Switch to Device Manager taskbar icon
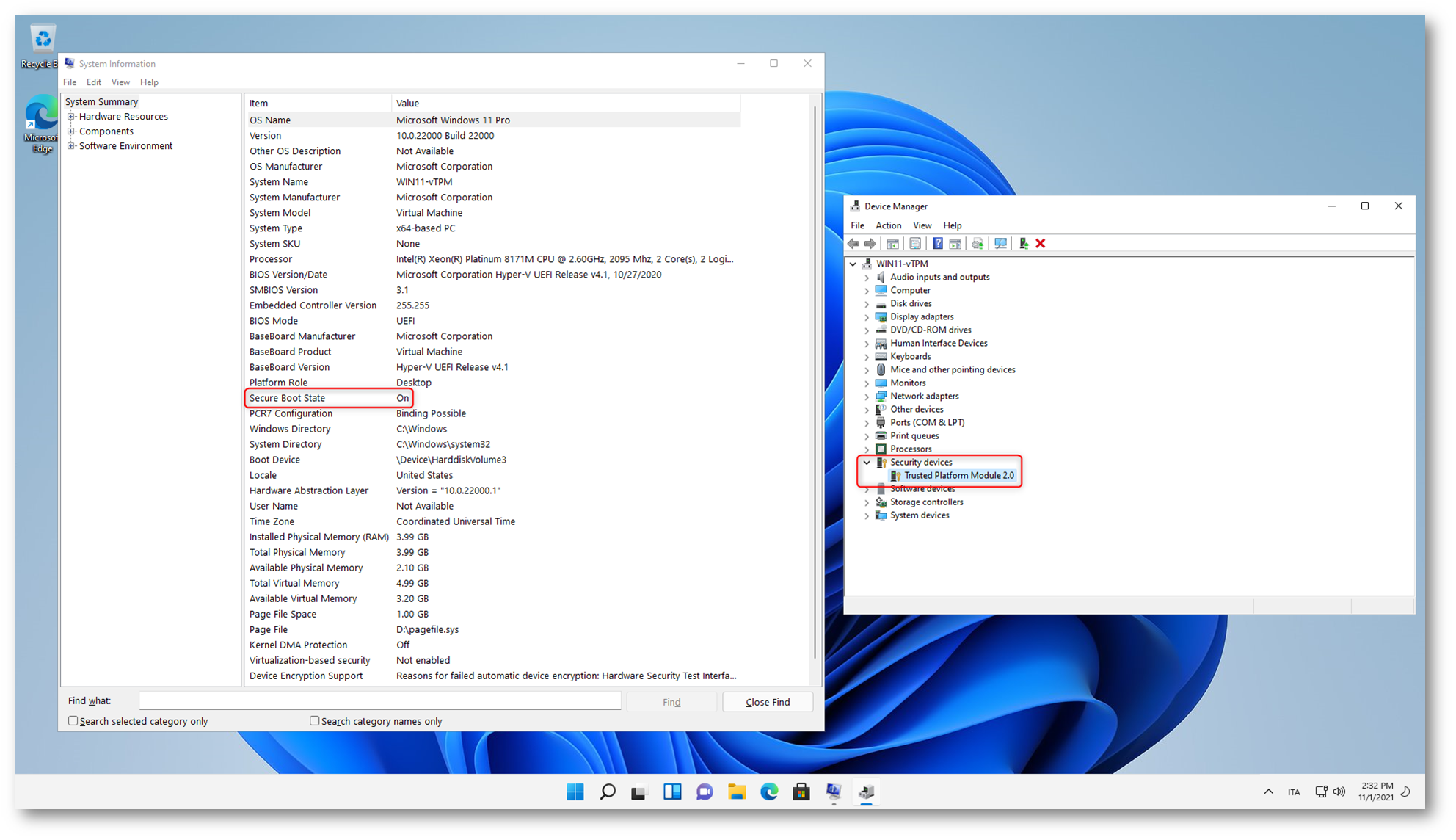The width and height of the screenshot is (1456, 840). point(866,792)
